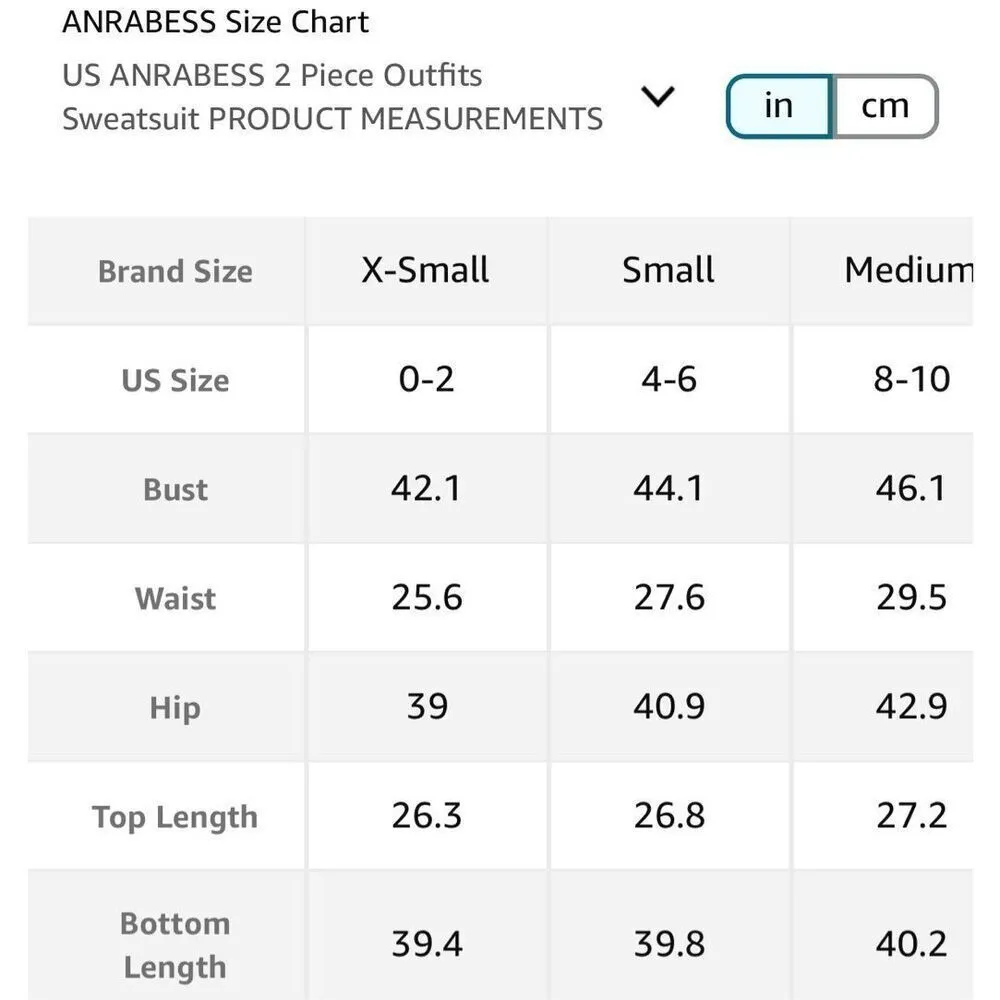Viewport: 1000px width, 1000px height.
Task: Select the Waist row label
Action: (x=175, y=598)
